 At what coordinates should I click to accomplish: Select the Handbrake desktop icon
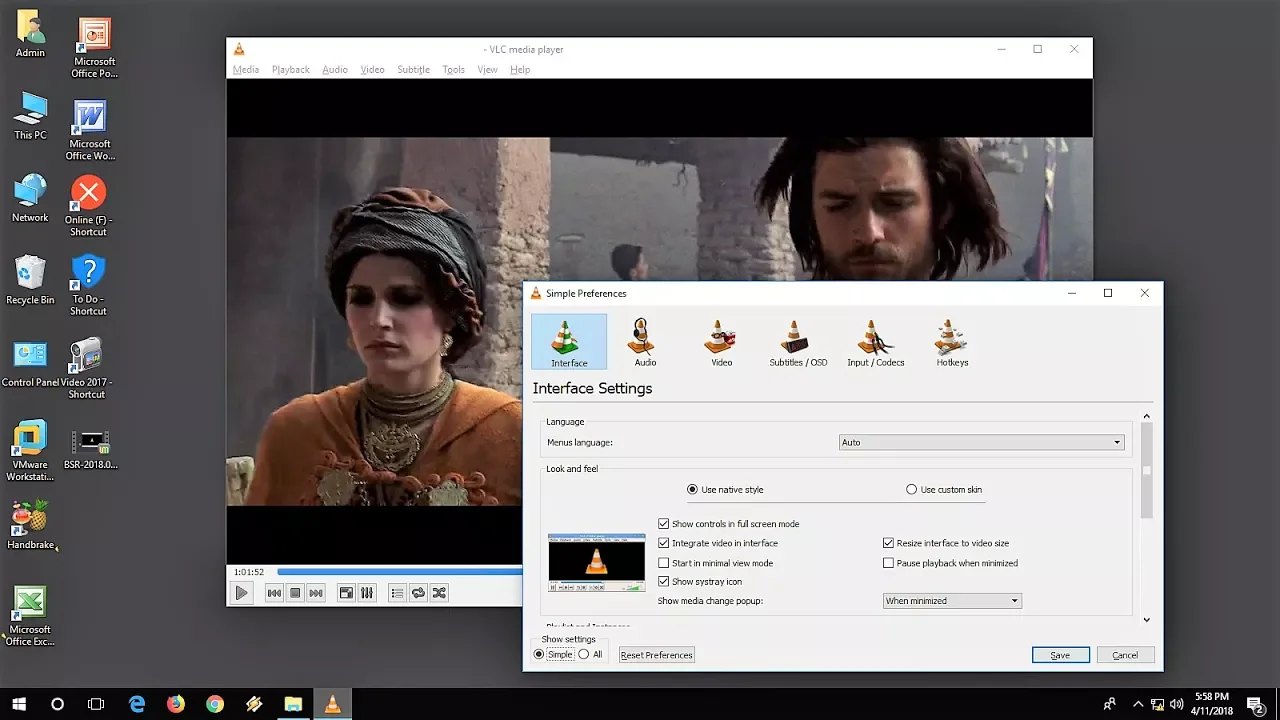point(30,525)
